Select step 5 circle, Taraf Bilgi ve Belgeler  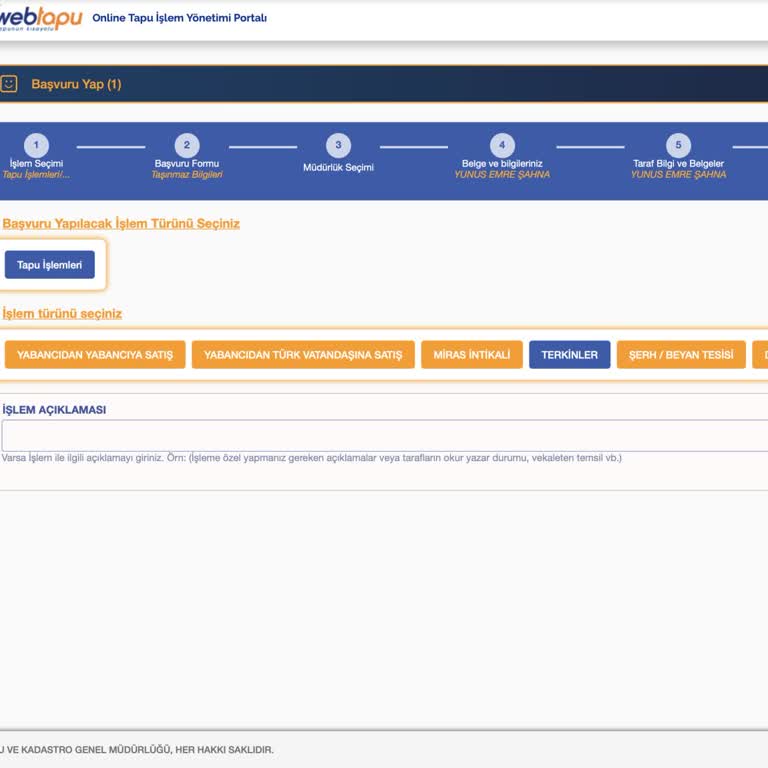pyautogui.click(x=678, y=145)
